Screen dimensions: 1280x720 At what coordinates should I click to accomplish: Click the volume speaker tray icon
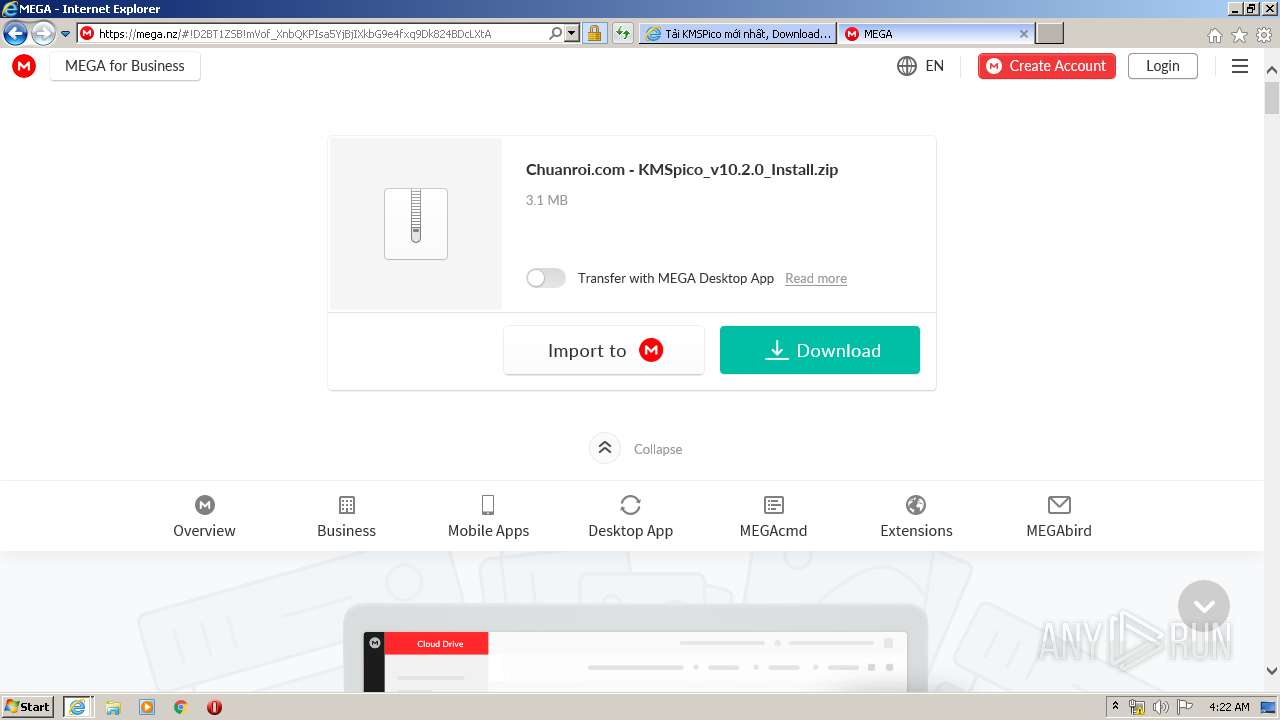[x=1161, y=707]
